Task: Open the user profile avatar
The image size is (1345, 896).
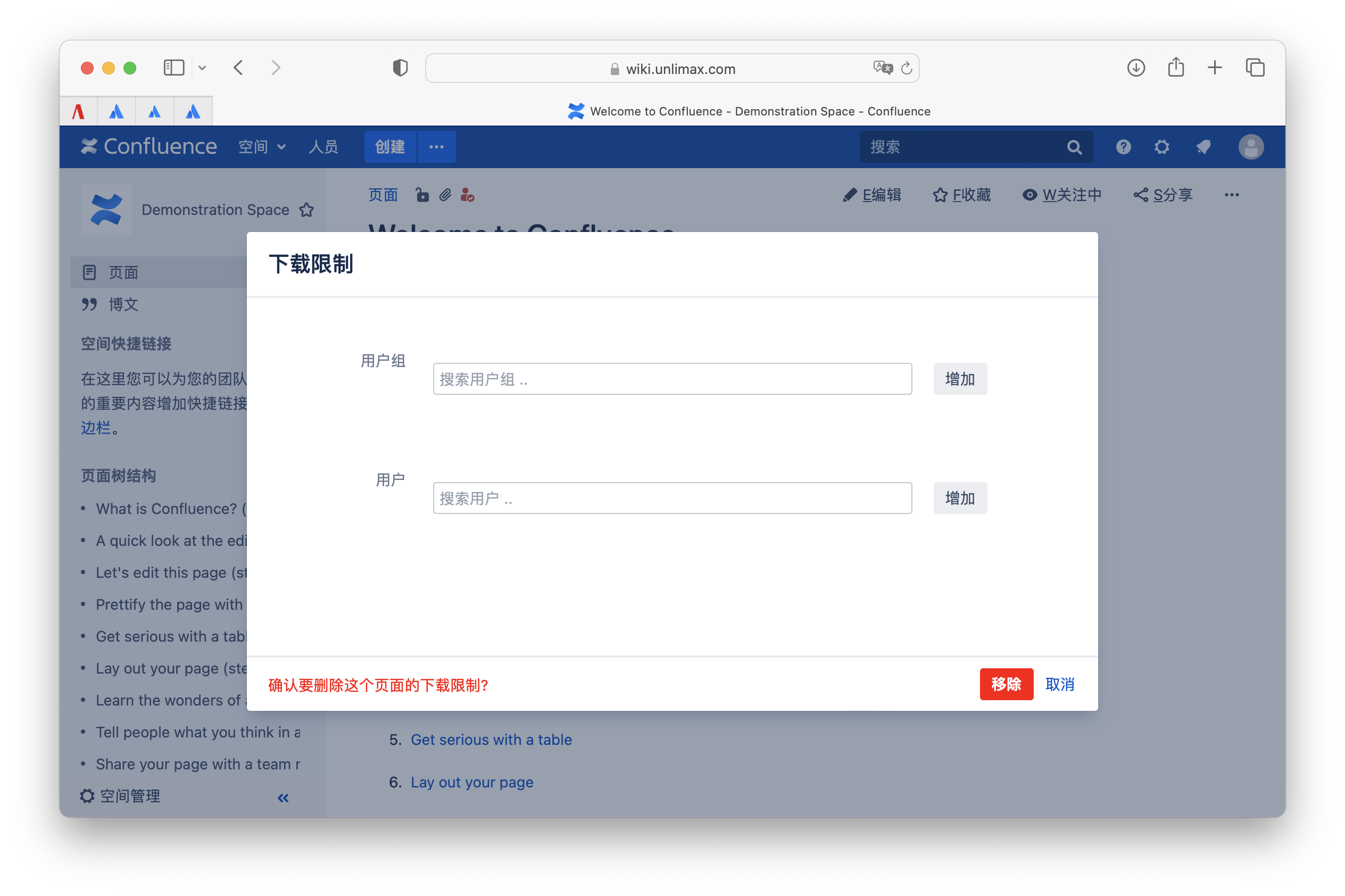Action: click(x=1250, y=147)
